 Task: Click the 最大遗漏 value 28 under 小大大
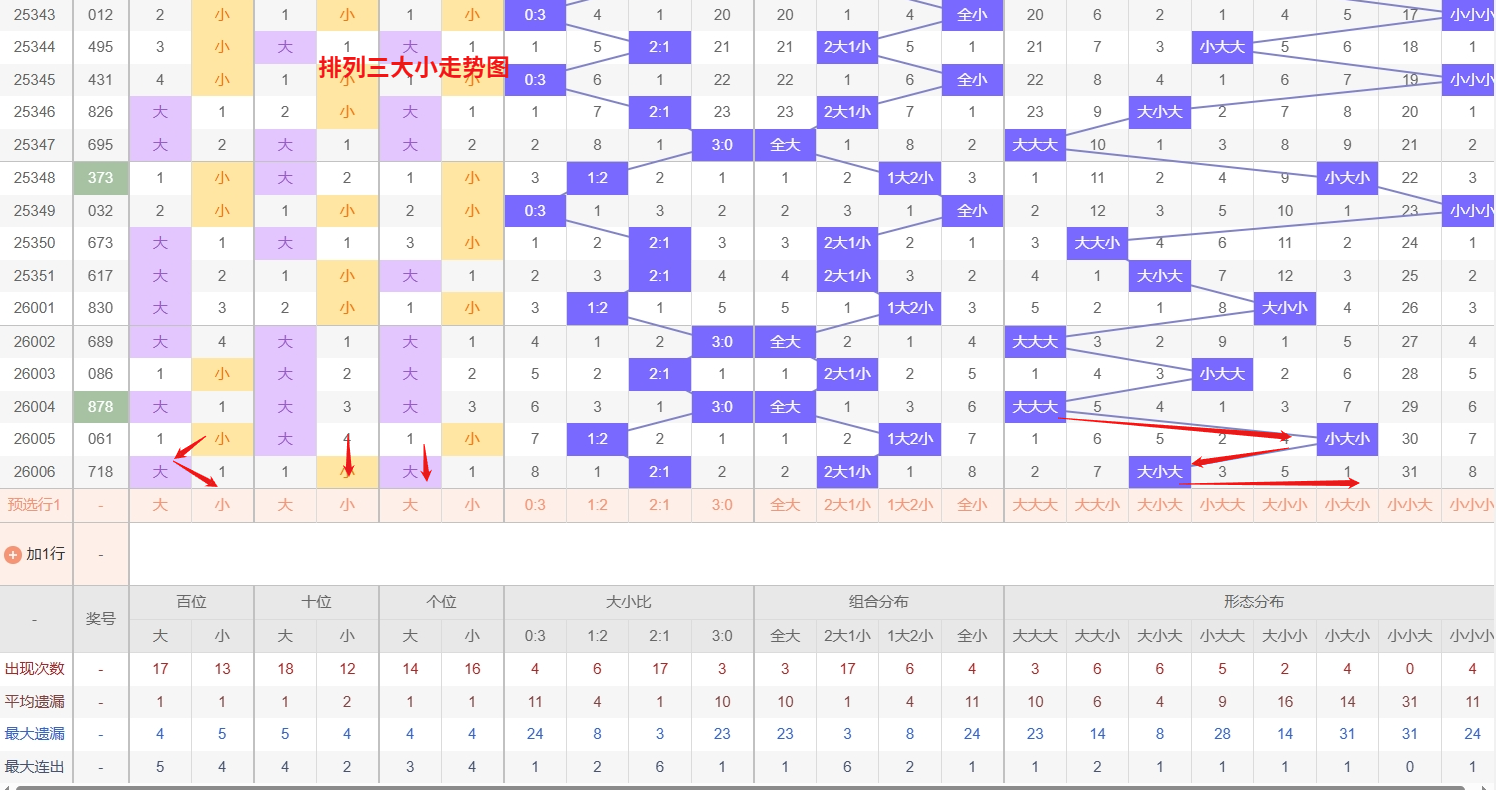click(1222, 734)
